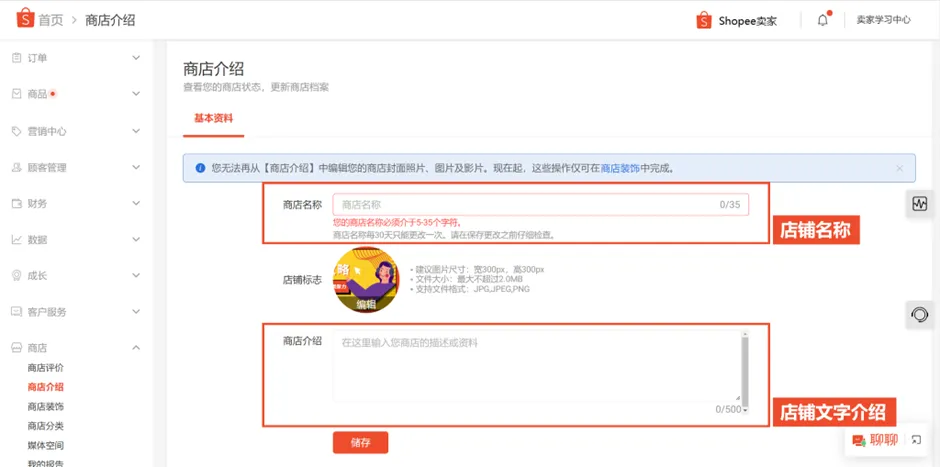Click the 客户服务 chat icon
Viewport: 940px width, 467px height.
coord(17,312)
